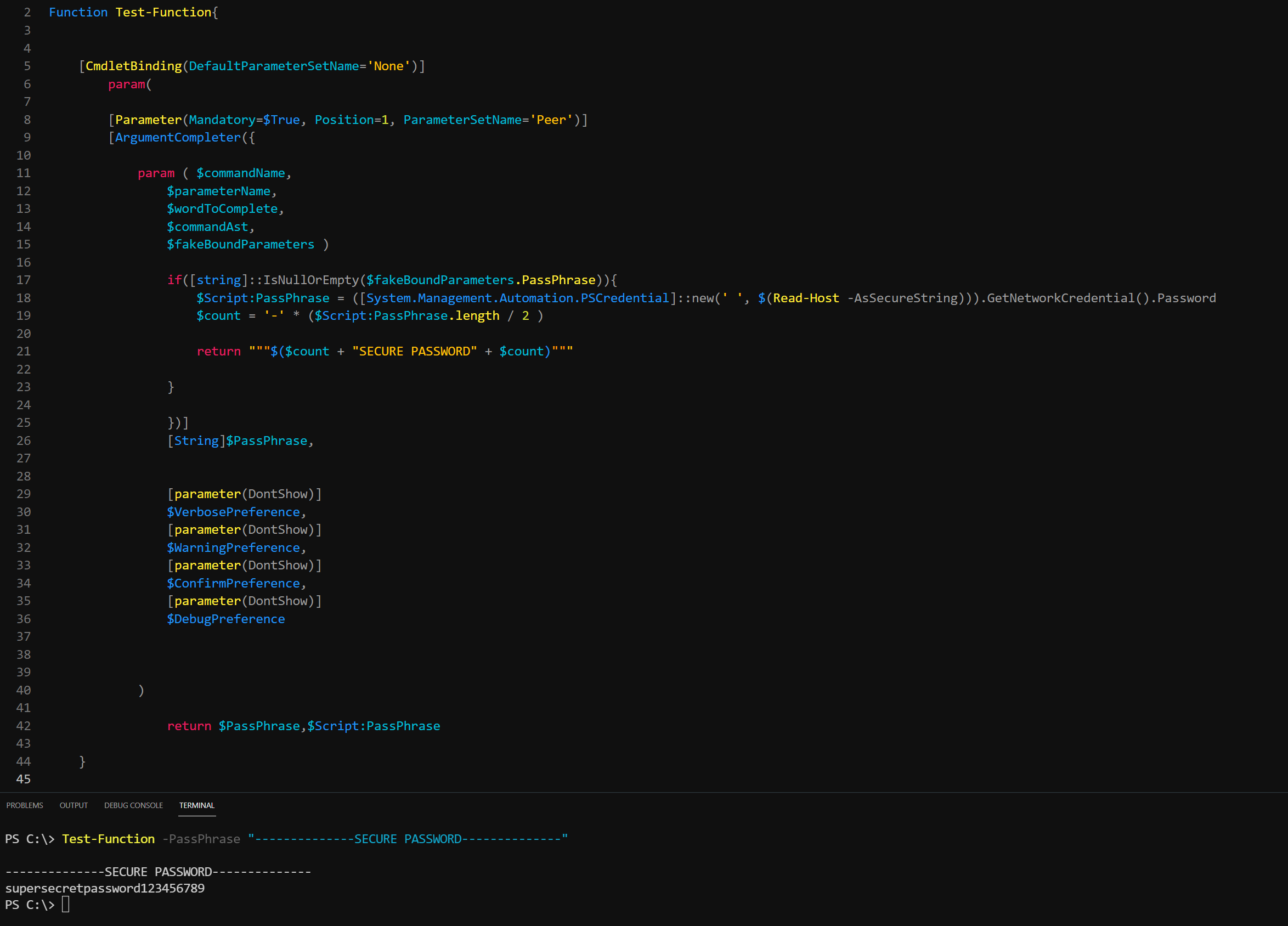
Task: Click 'System.Management.Automation.PSCredential' type
Action: [x=518, y=298]
